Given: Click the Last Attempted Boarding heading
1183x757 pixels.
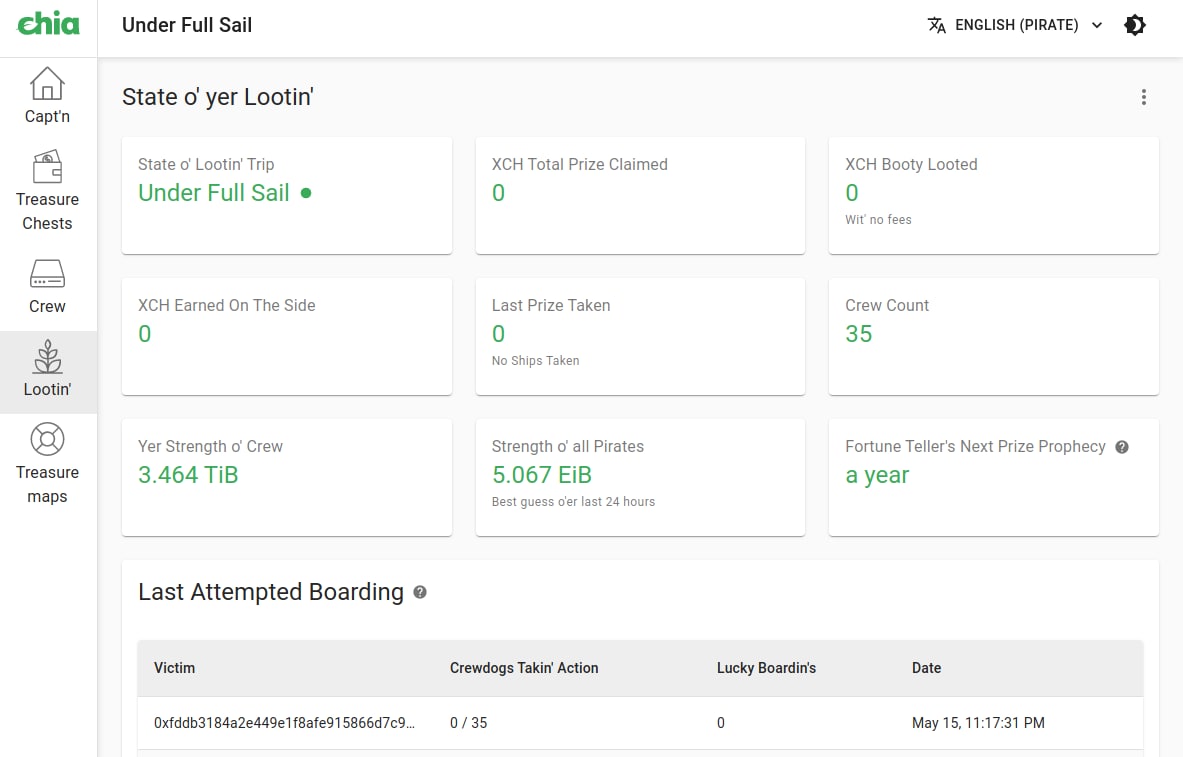Looking at the screenshot, I should point(271,592).
